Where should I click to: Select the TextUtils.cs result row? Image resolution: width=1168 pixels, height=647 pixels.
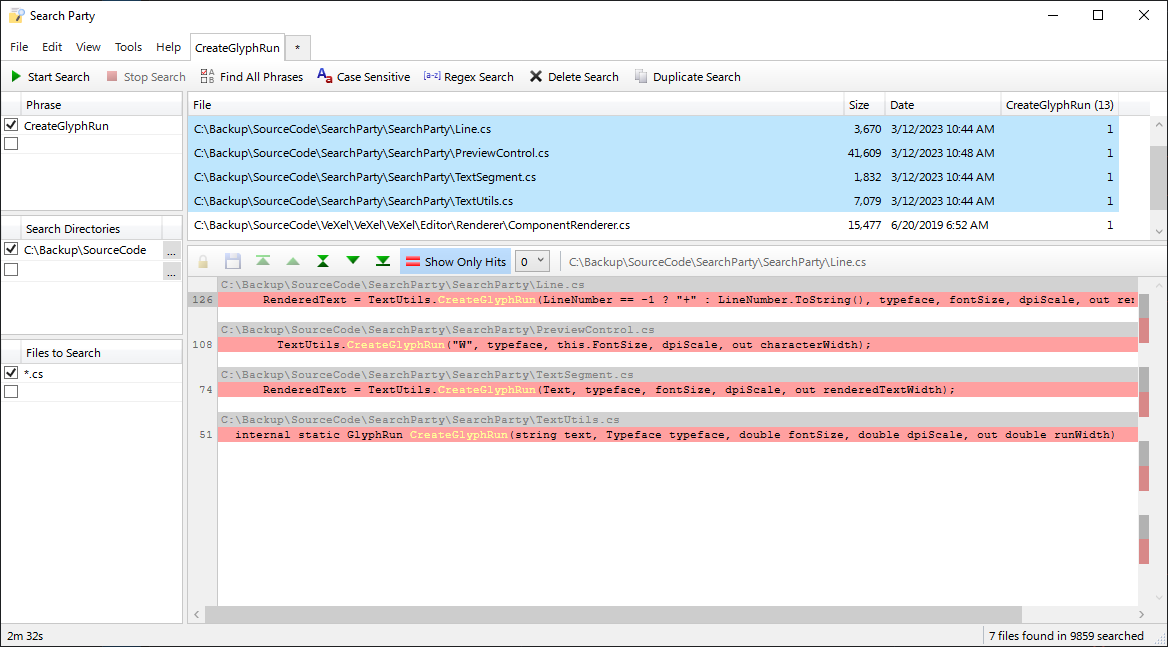pos(653,200)
